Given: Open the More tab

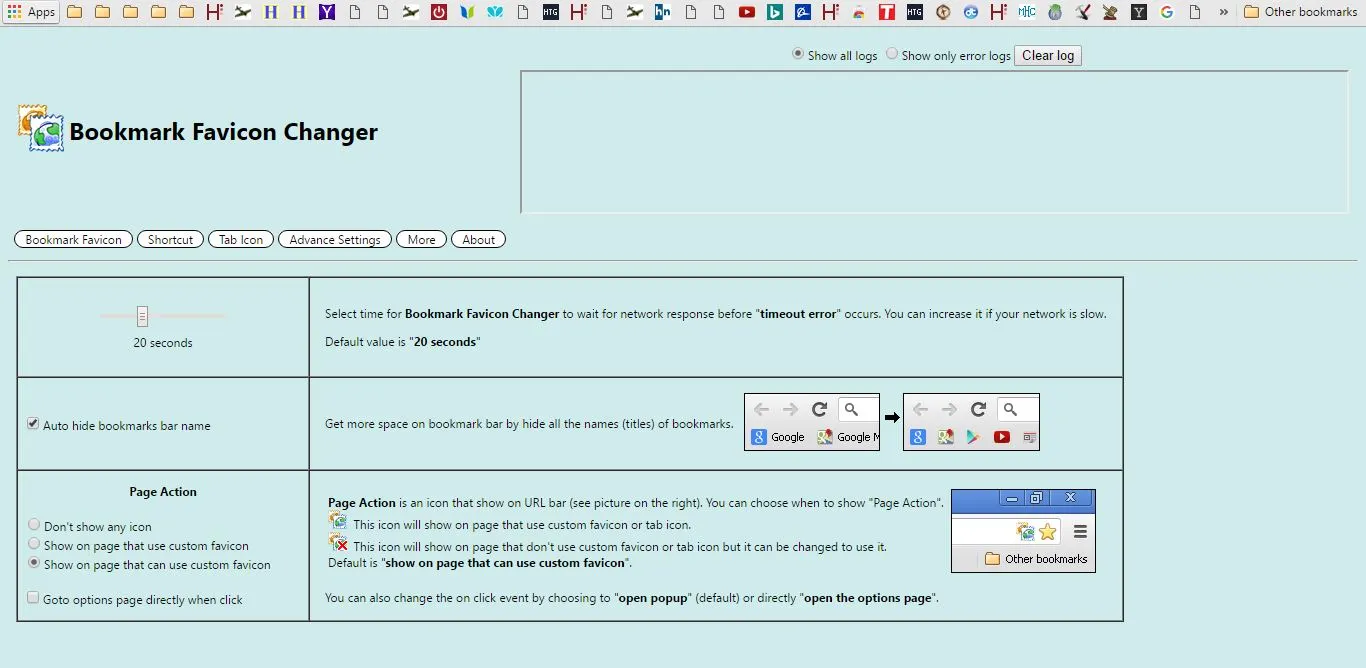Looking at the screenshot, I should pyautogui.click(x=421, y=240).
